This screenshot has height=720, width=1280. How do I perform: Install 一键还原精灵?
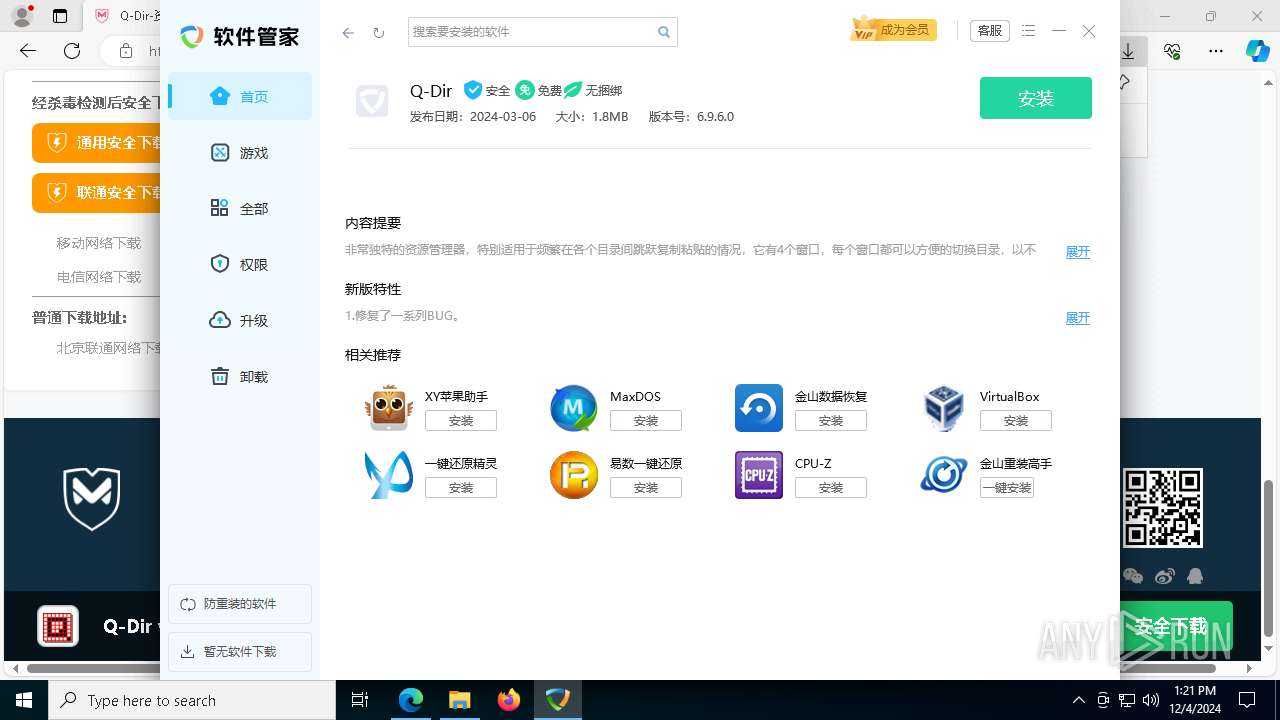[461, 488]
